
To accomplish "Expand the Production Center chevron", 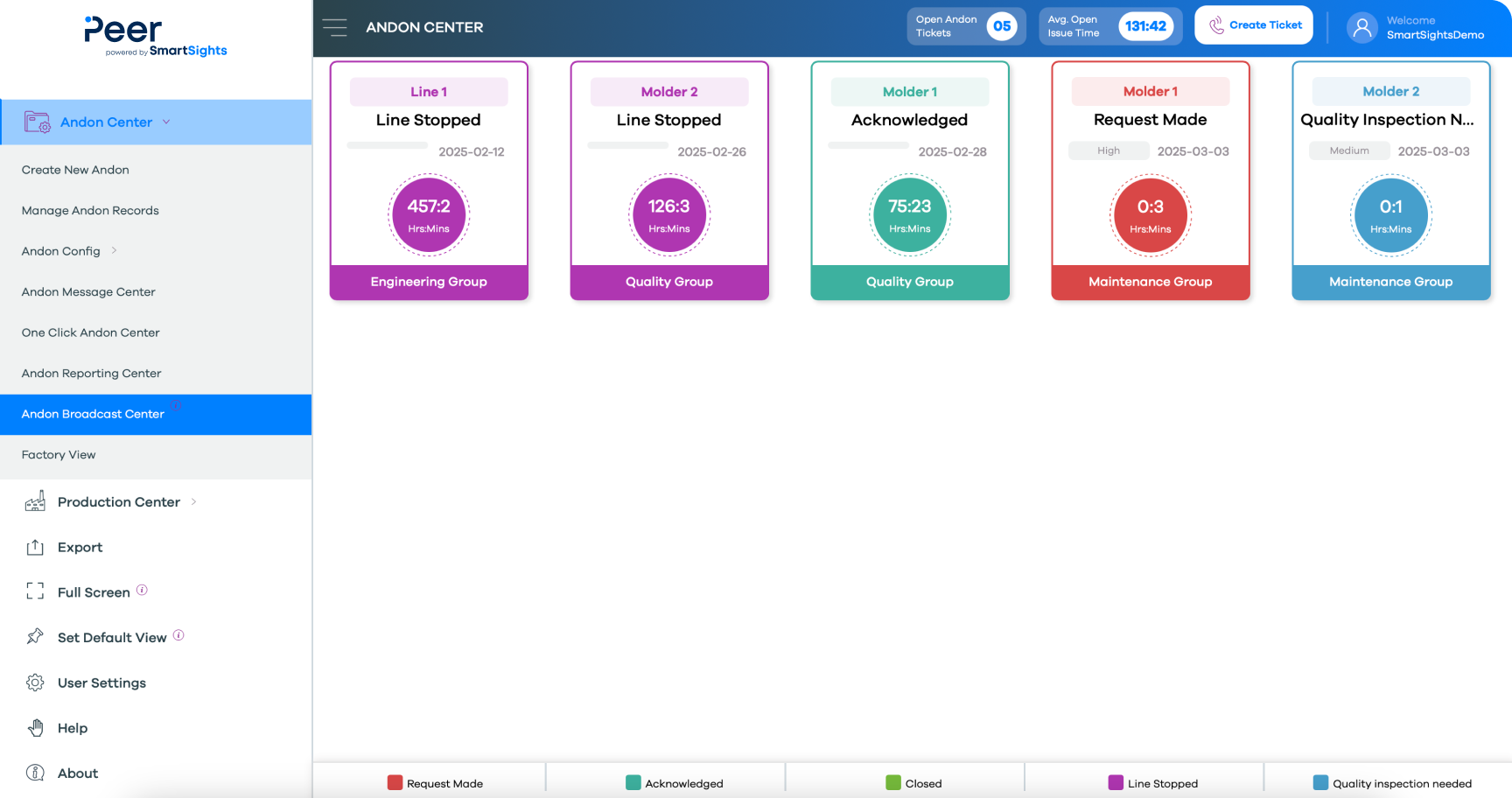I will (x=193, y=501).
